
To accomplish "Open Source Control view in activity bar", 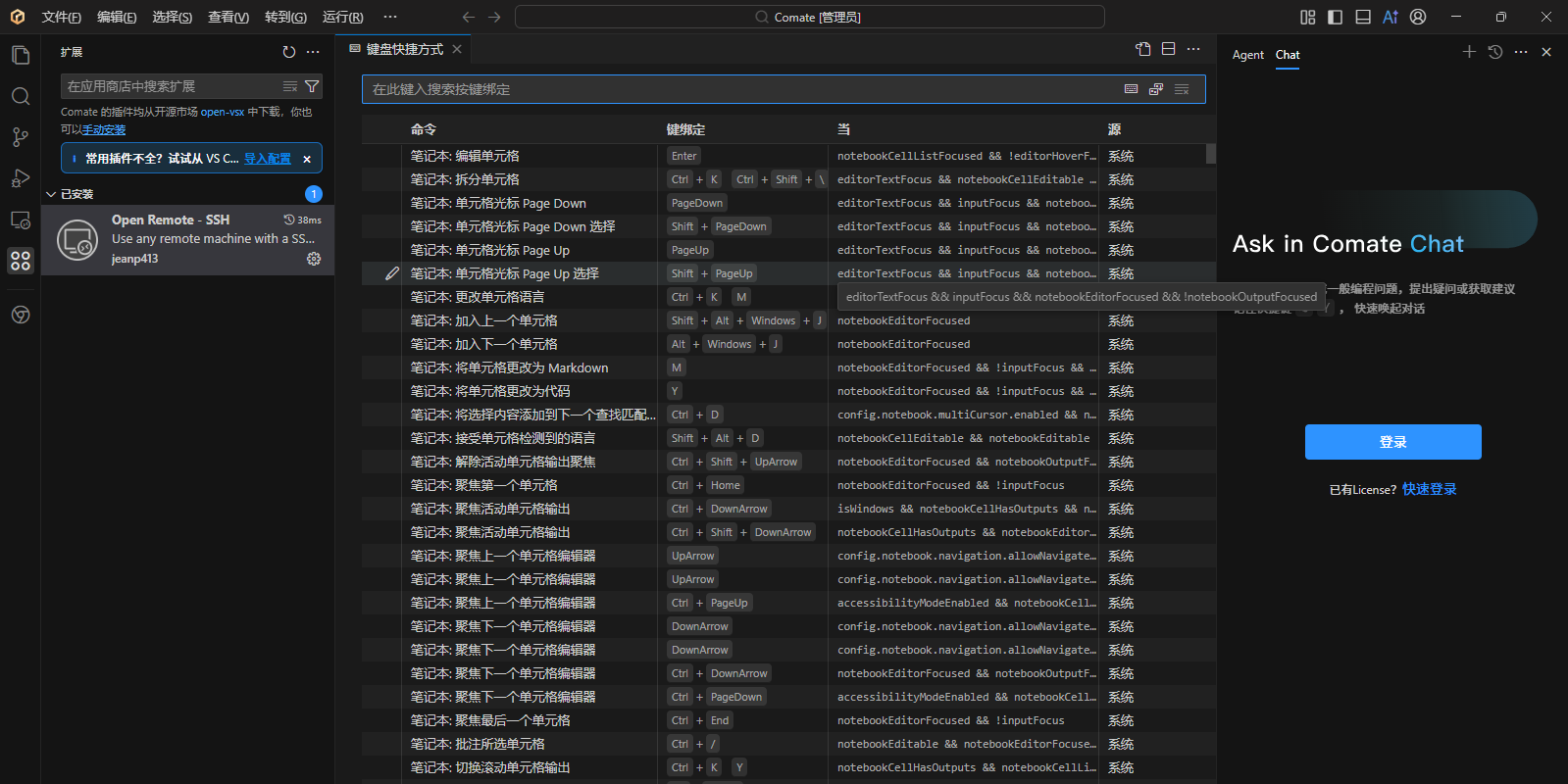I will click(21, 137).
